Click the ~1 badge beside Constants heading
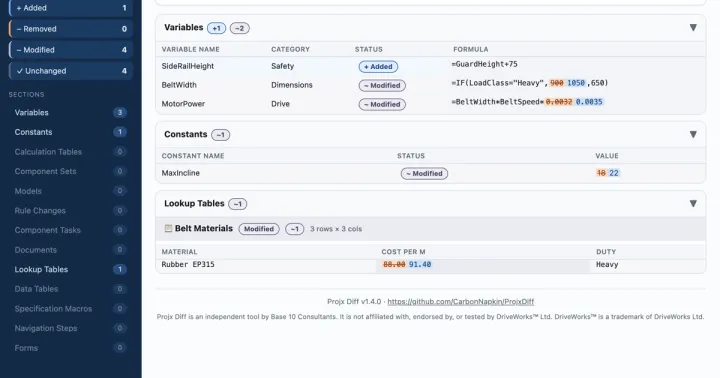The image size is (720, 378). point(220,135)
